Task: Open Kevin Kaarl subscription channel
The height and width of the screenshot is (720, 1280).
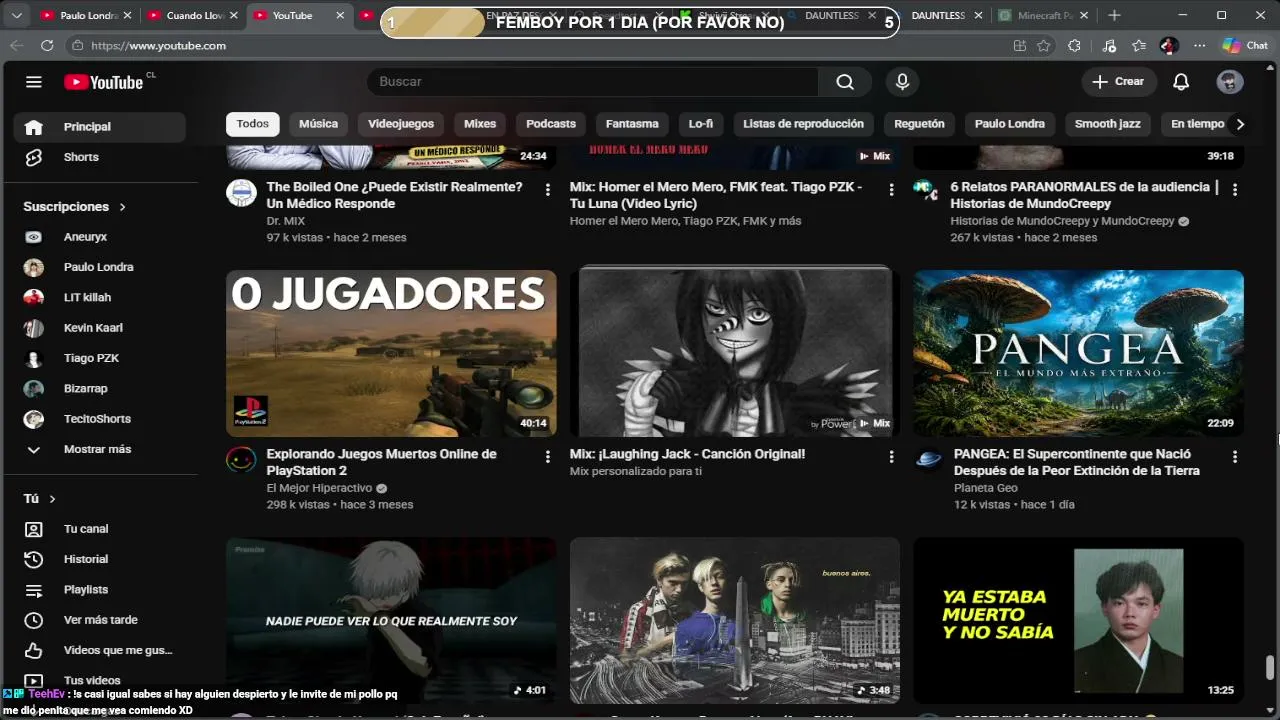Action: pos(100,328)
